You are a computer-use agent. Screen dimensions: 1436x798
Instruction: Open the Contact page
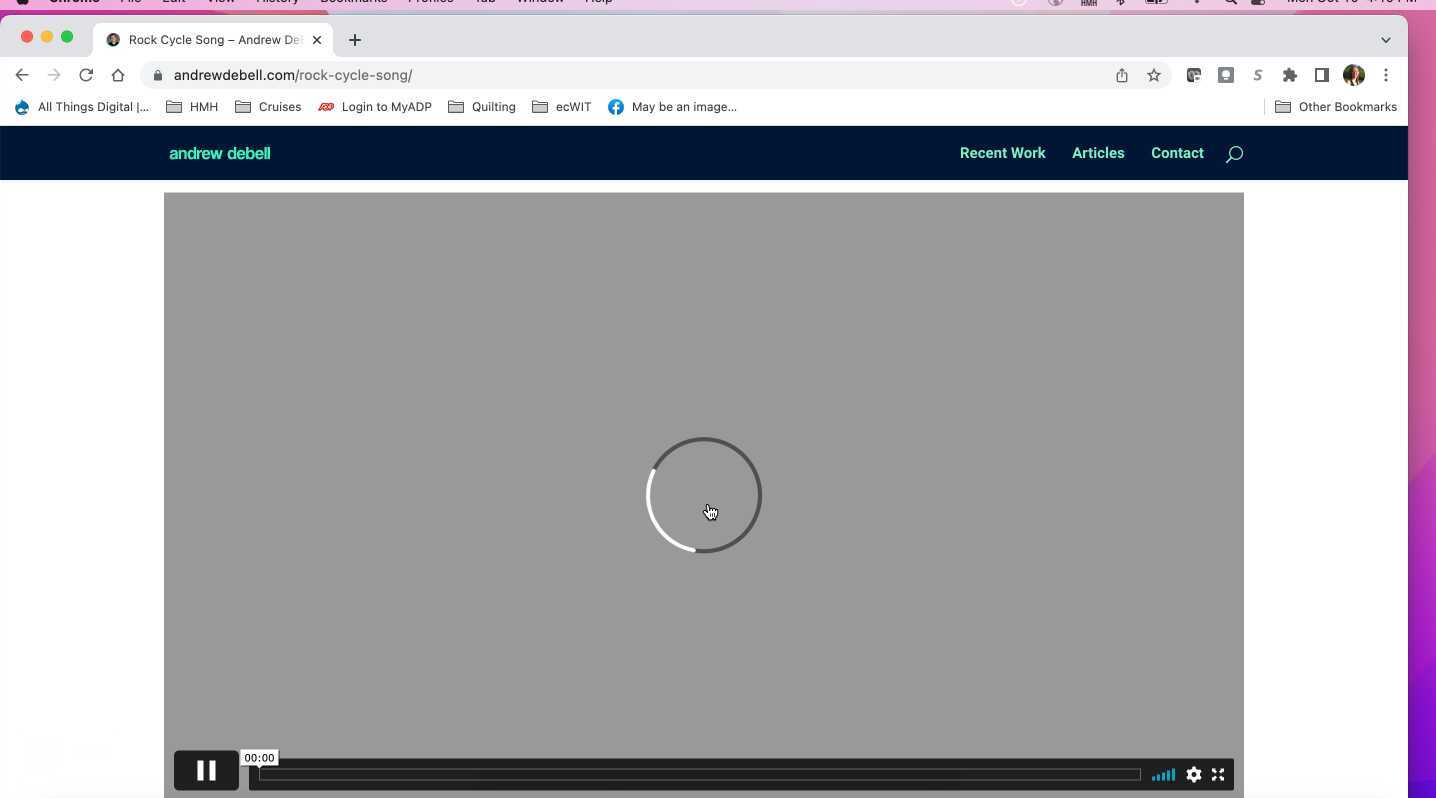[x=1177, y=153]
